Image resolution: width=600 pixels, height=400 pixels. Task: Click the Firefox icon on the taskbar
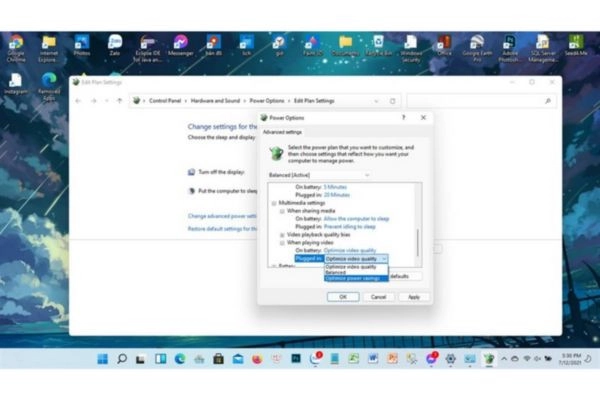(x=257, y=359)
